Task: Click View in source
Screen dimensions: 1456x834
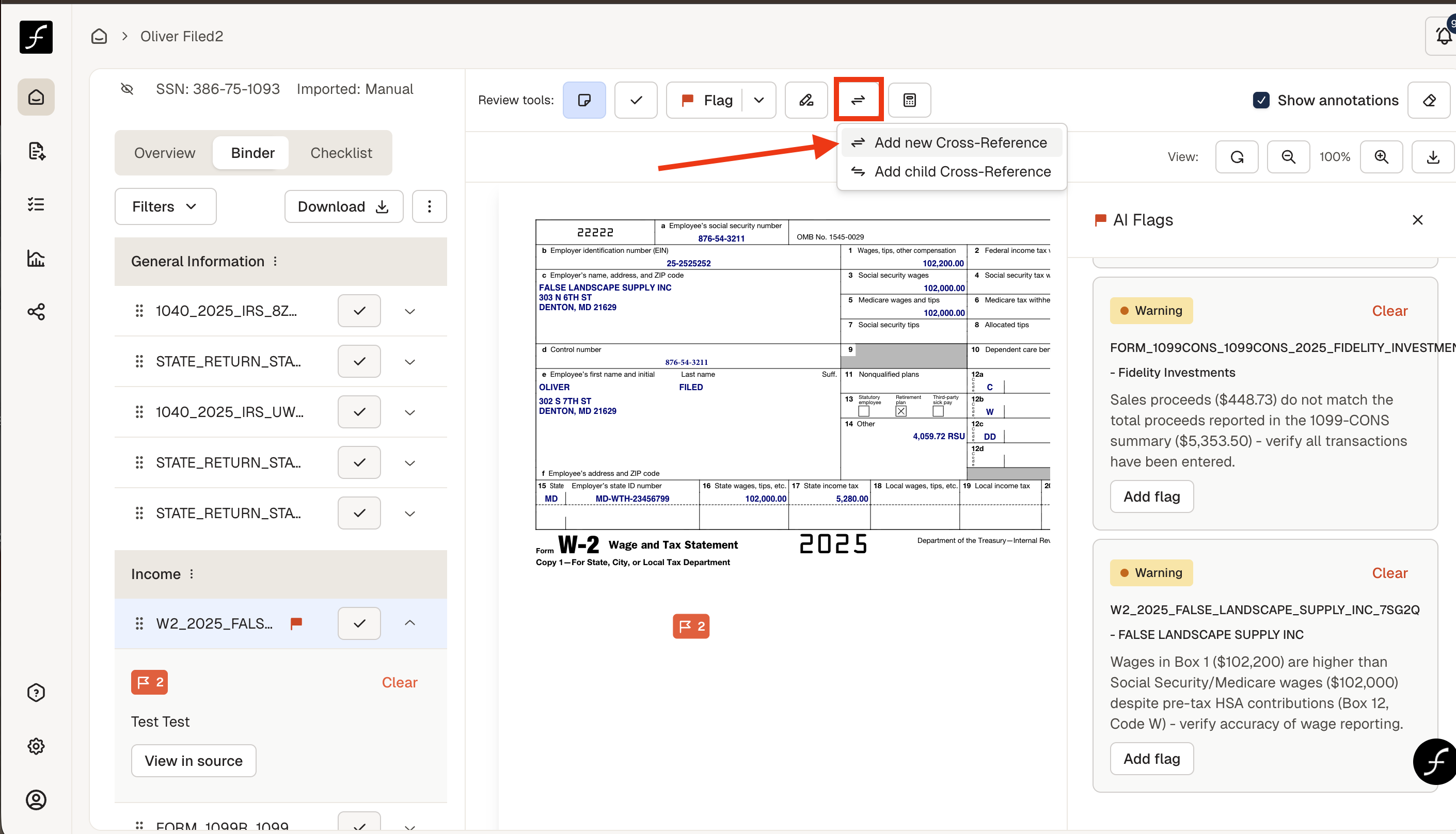Action: coord(194,761)
